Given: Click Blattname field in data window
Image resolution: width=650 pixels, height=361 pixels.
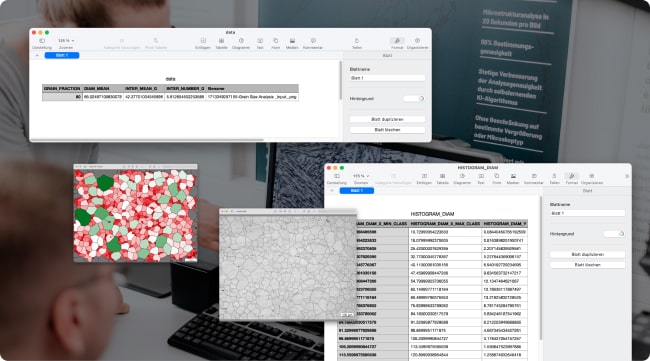Looking at the screenshot, I should 387,78.
